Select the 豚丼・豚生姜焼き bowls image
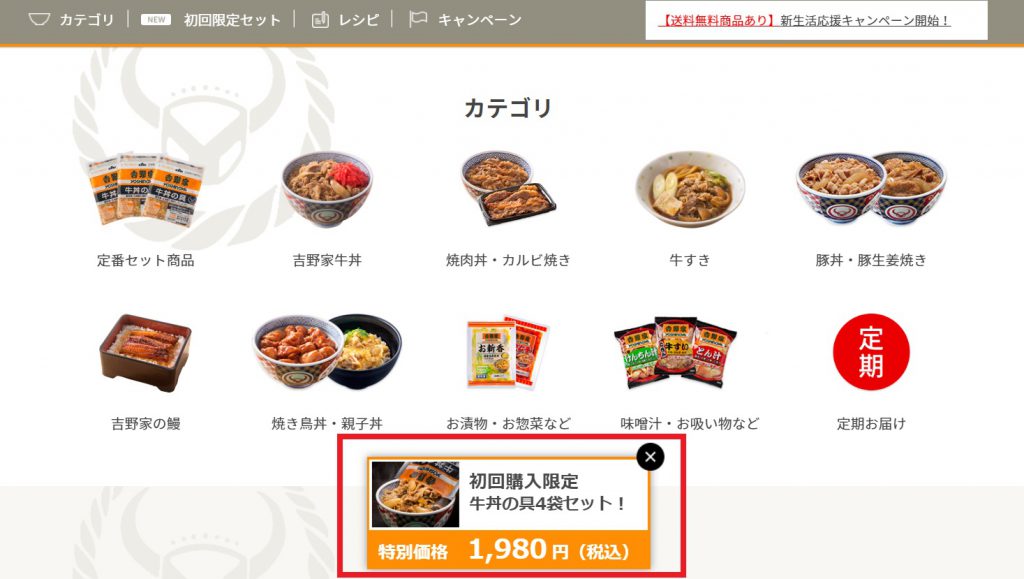1024x579 pixels. point(871,188)
